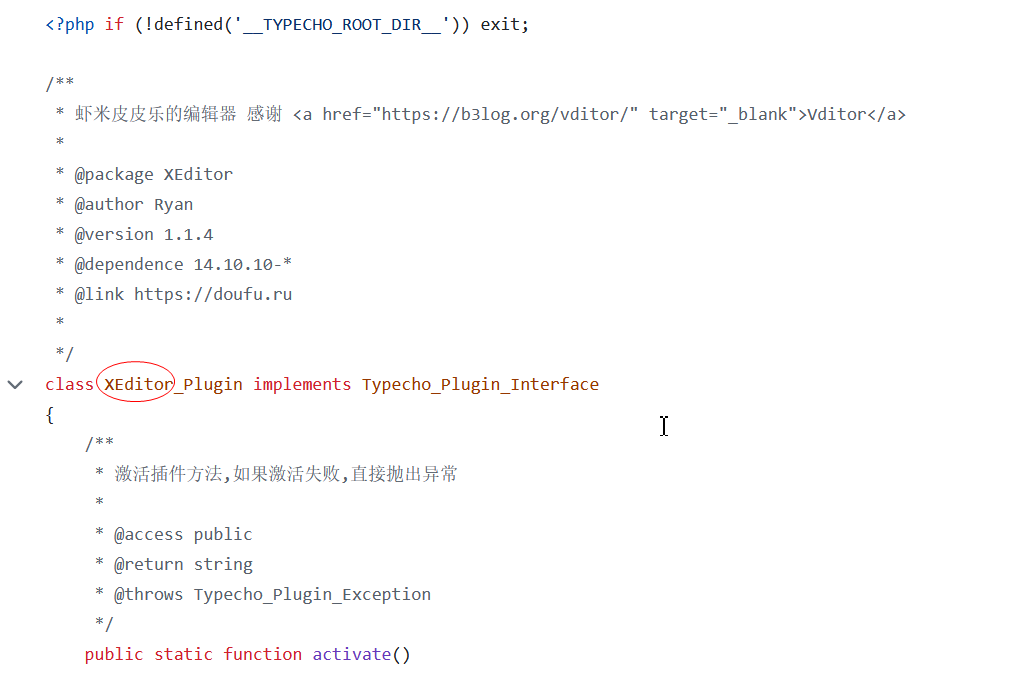Click the activate function name
This screenshot has width=1027, height=673.
coord(351,654)
